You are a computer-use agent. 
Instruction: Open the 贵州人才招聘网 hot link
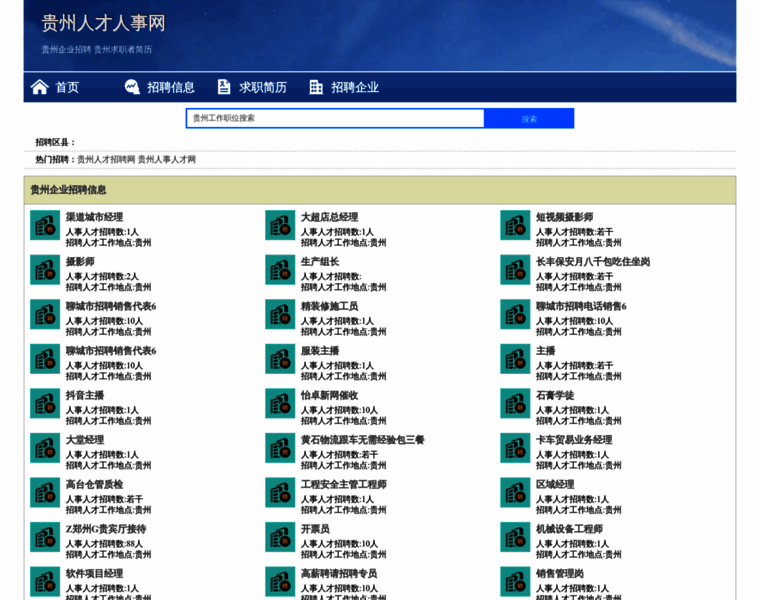106,159
